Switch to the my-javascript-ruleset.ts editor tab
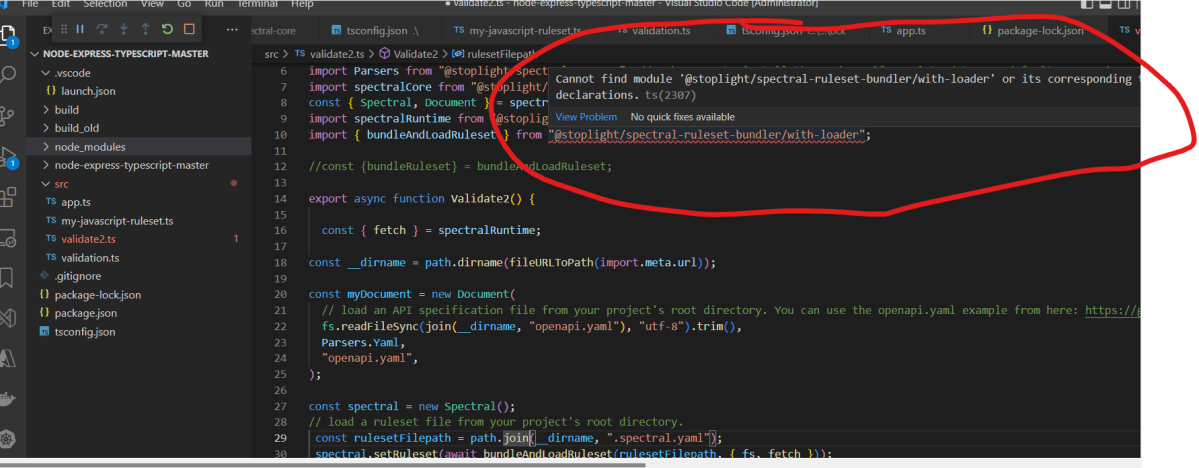 [518, 31]
